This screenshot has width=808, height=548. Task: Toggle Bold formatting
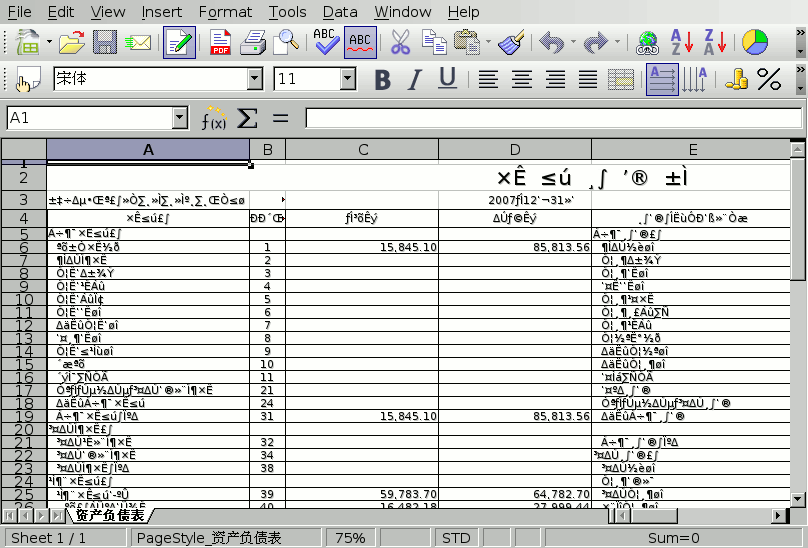click(382, 80)
